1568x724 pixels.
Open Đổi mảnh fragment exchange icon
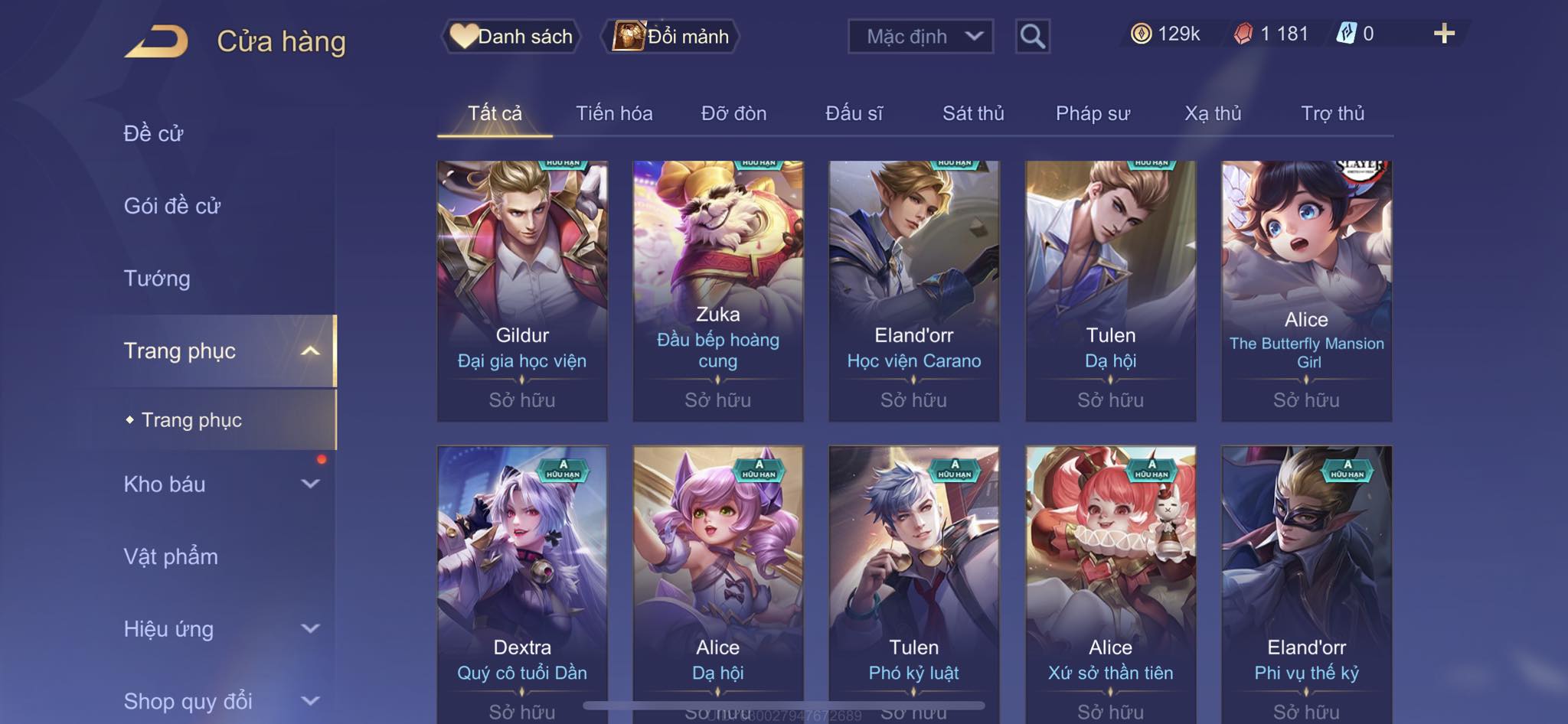pyautogui.click(x=628, y=36)
